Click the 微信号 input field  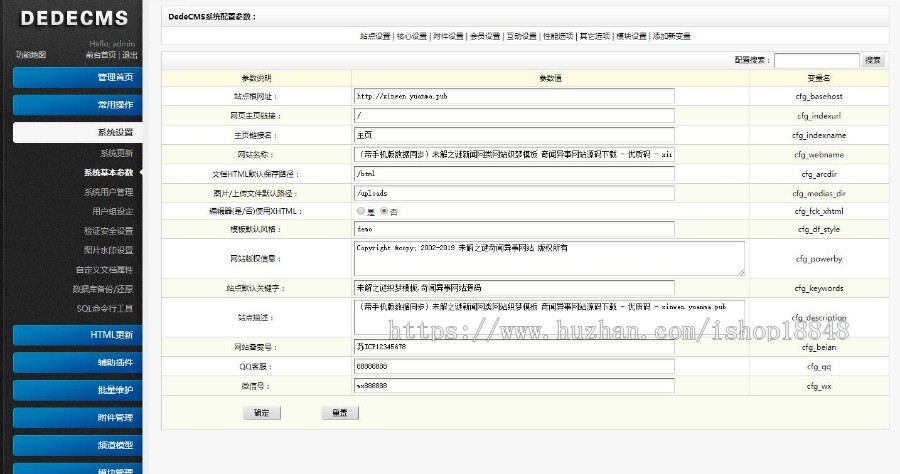pyautogui.click(x=514, y=386)
